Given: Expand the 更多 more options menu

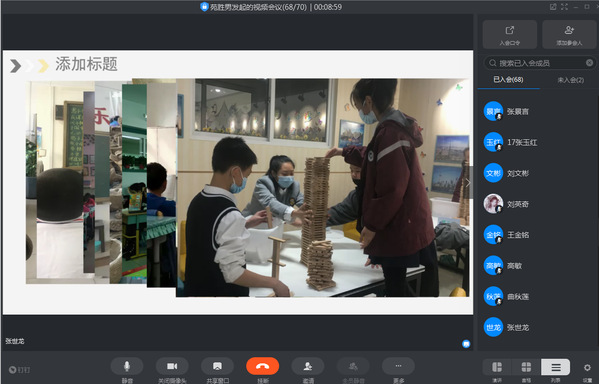Looking at the screenshot, I should coord(398,366).
